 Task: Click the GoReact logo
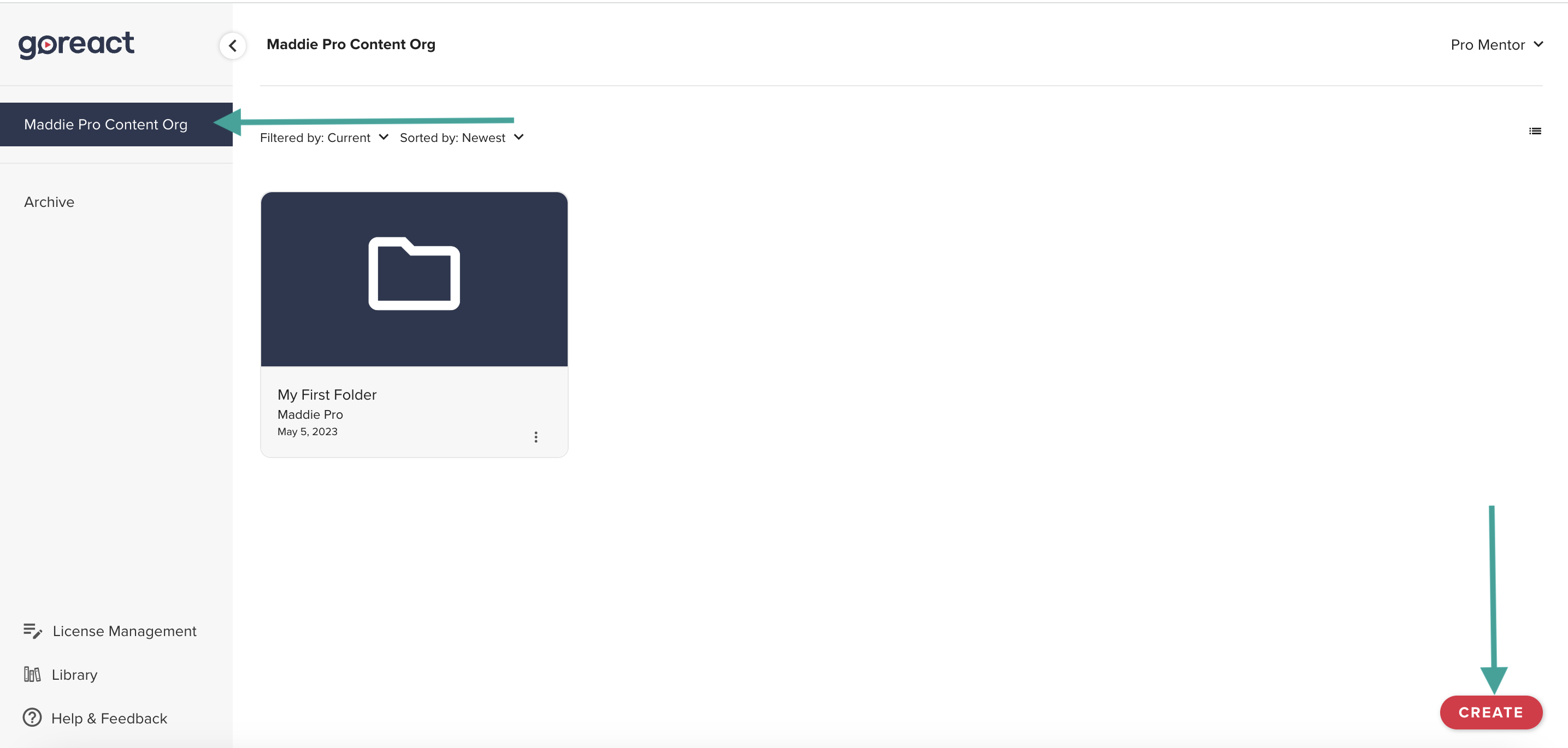tap(76, 45)
